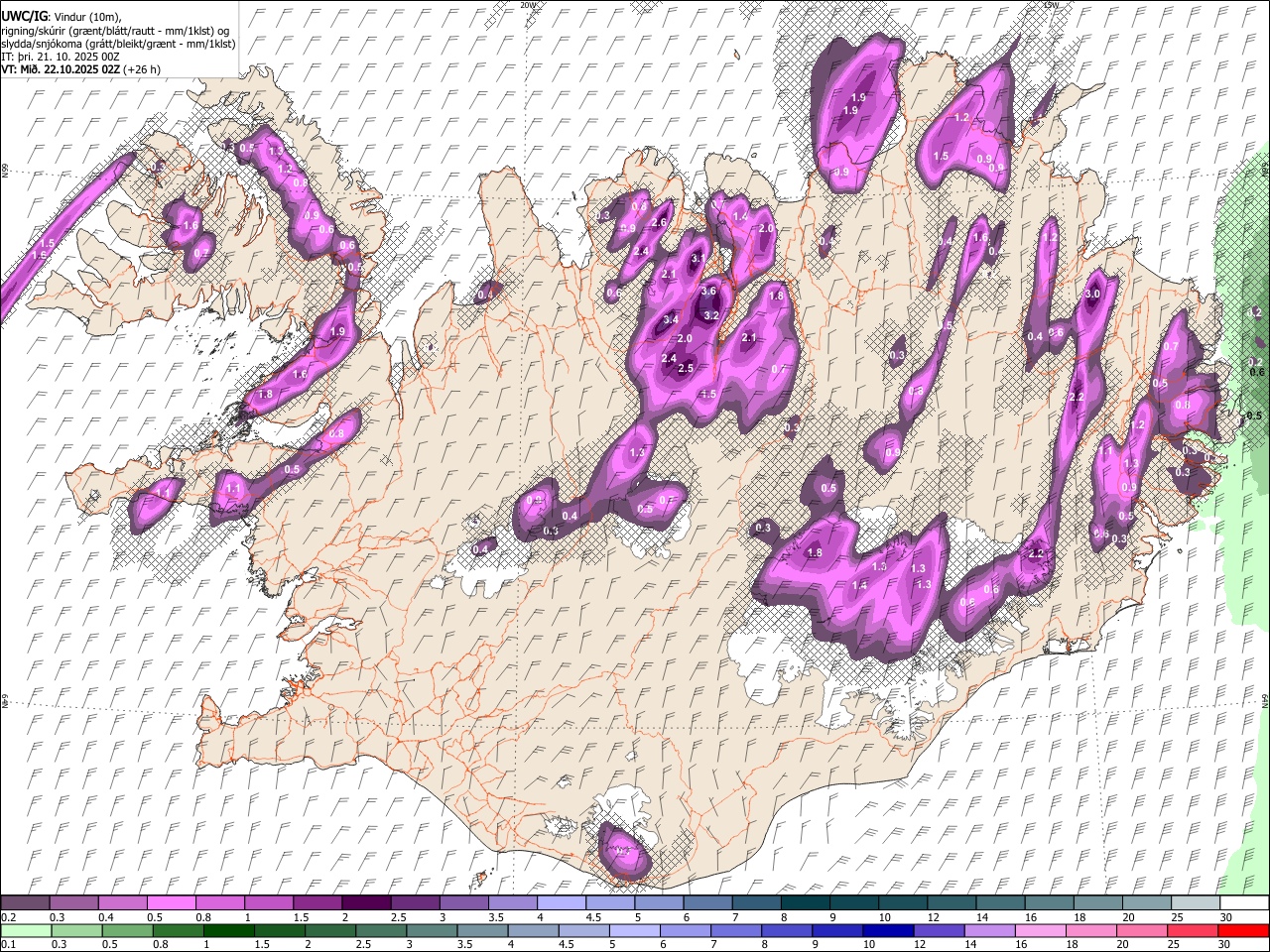Pick the bright pink snow swatch between 0.5 and 0.8
Image resolution: width=1270 pixels, height=952 pixels.
coord(173,903)
